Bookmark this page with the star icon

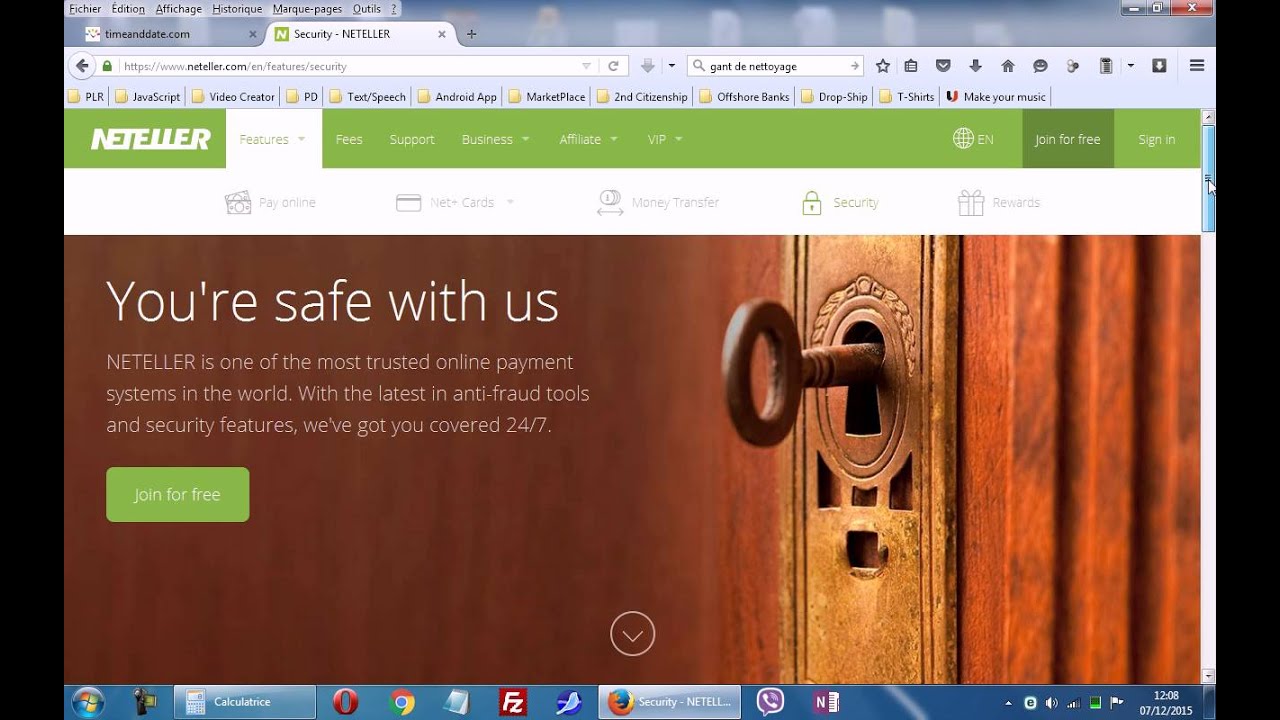882,66
